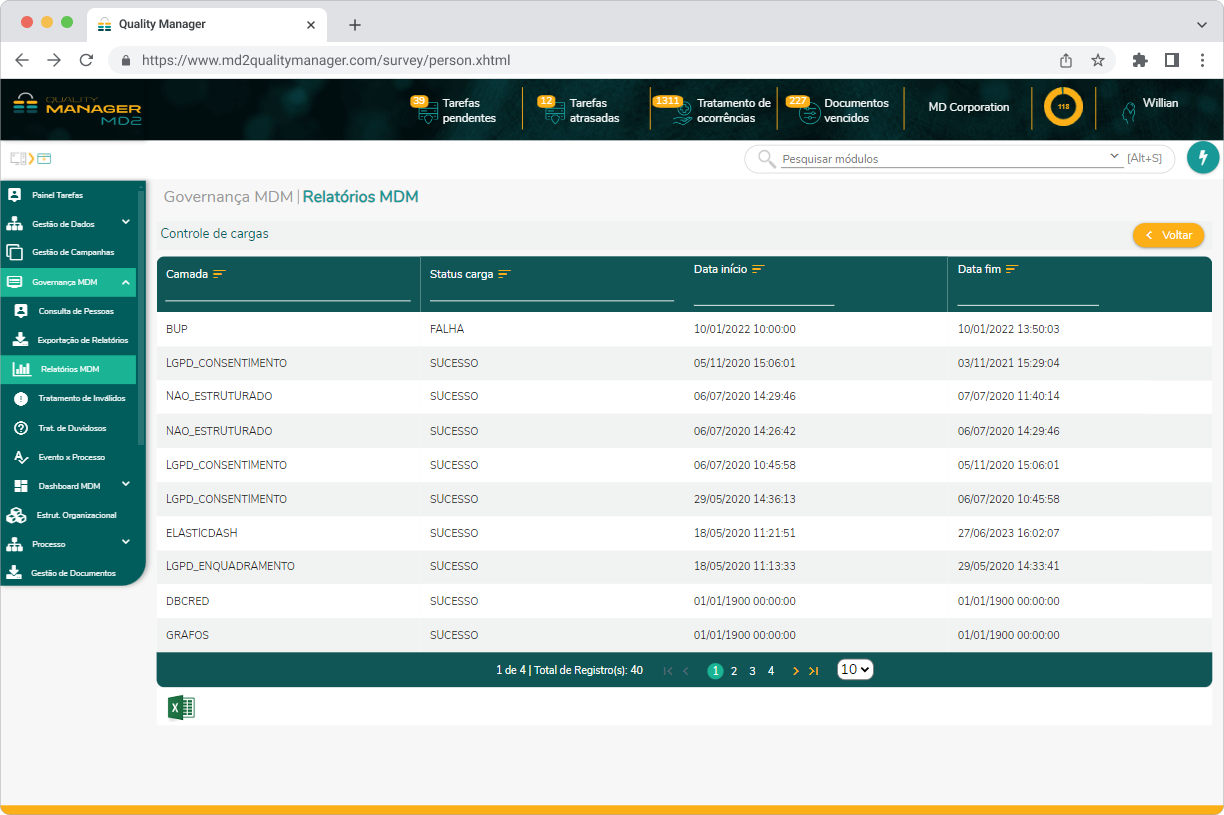Expand Gestão de Dados sidebar menu
This screenshot has width=1224, height=815.
point(126,223)
